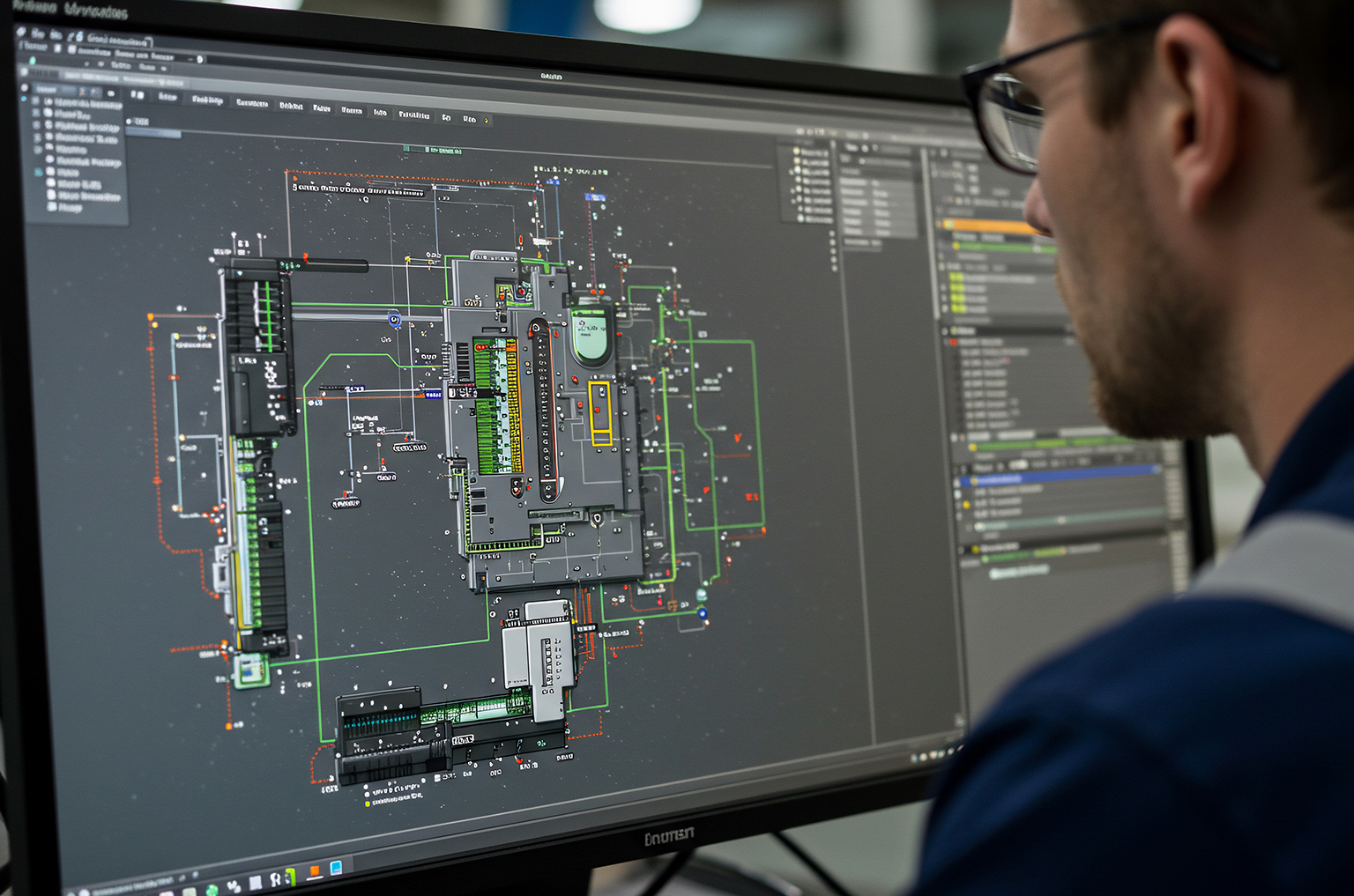
Task: Click the topmost yellow-green swatch in right panel
Action: point(955,278)
